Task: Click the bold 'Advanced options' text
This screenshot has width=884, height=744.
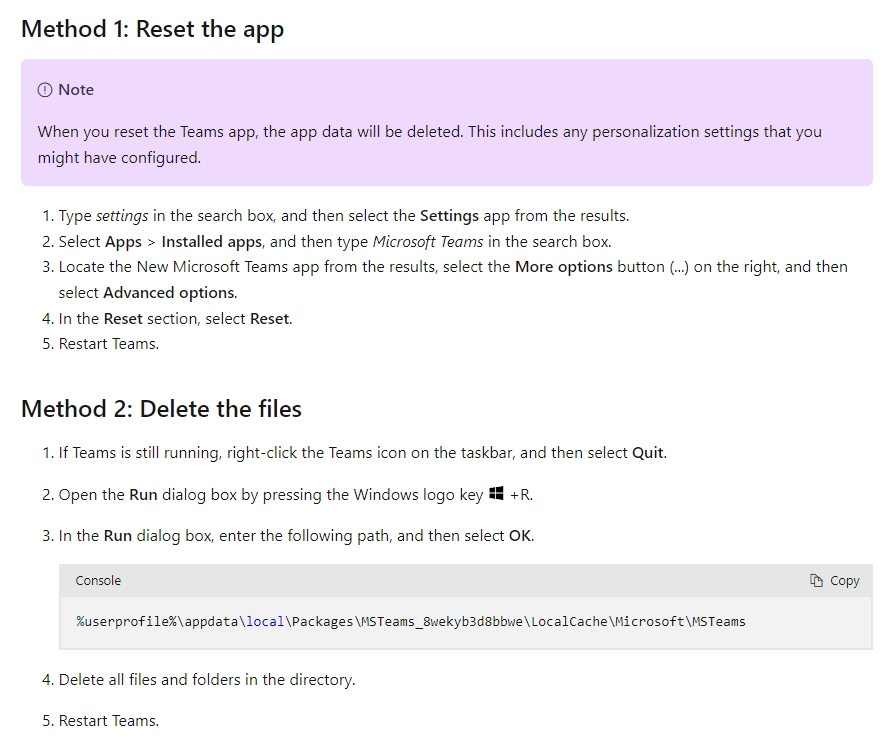Action: pos(169,293)
